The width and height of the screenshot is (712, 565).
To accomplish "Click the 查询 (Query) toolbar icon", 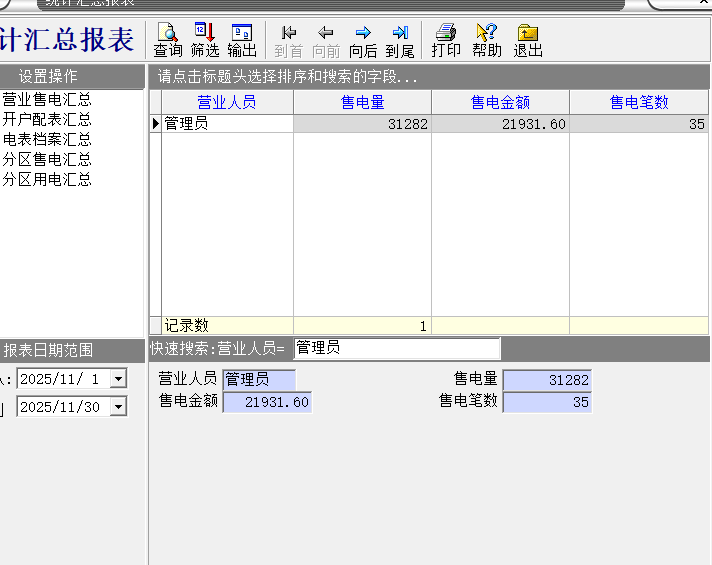I will click(x=167, y=40).
